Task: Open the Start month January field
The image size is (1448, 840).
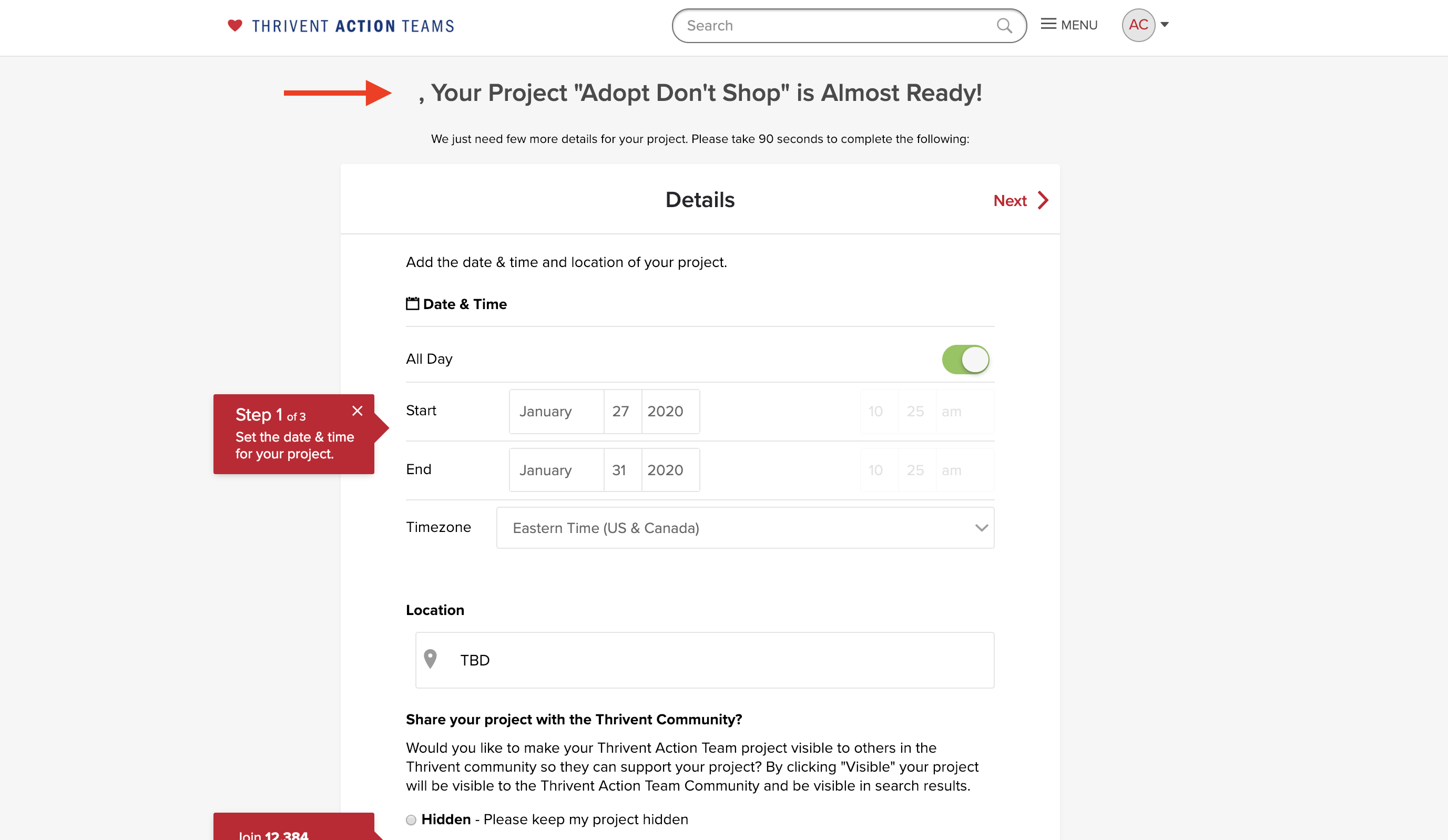Action: pyautogui.click(x=556, y=412)
